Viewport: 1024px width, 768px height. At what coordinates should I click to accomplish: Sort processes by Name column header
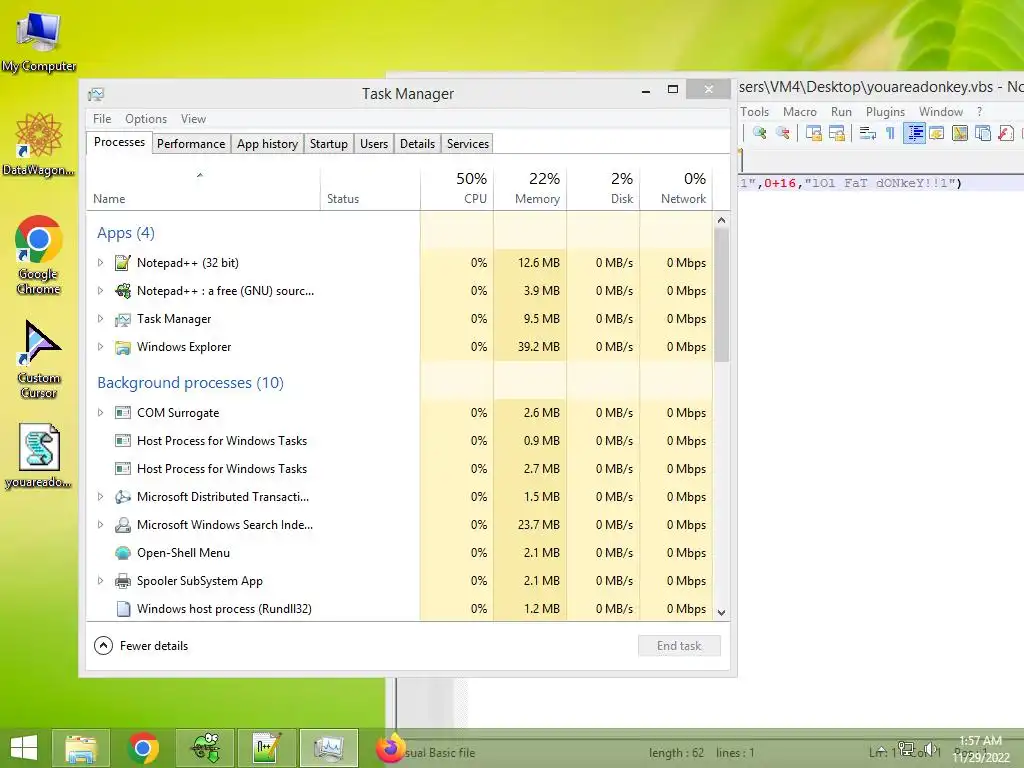203,189
